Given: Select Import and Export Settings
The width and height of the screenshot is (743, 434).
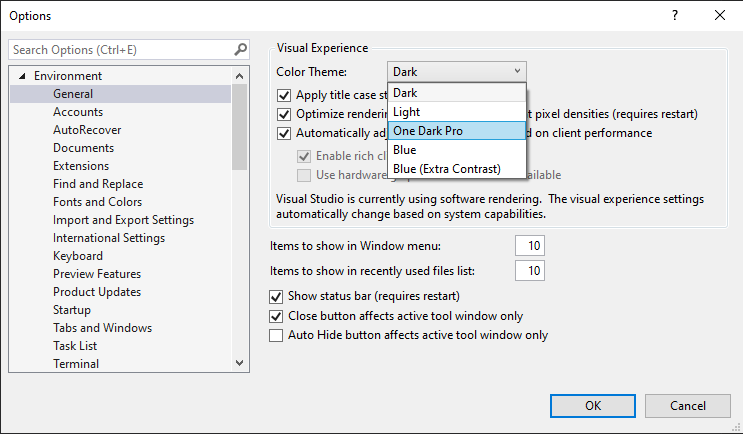Looking at the screenshot, I should point(123,220).
